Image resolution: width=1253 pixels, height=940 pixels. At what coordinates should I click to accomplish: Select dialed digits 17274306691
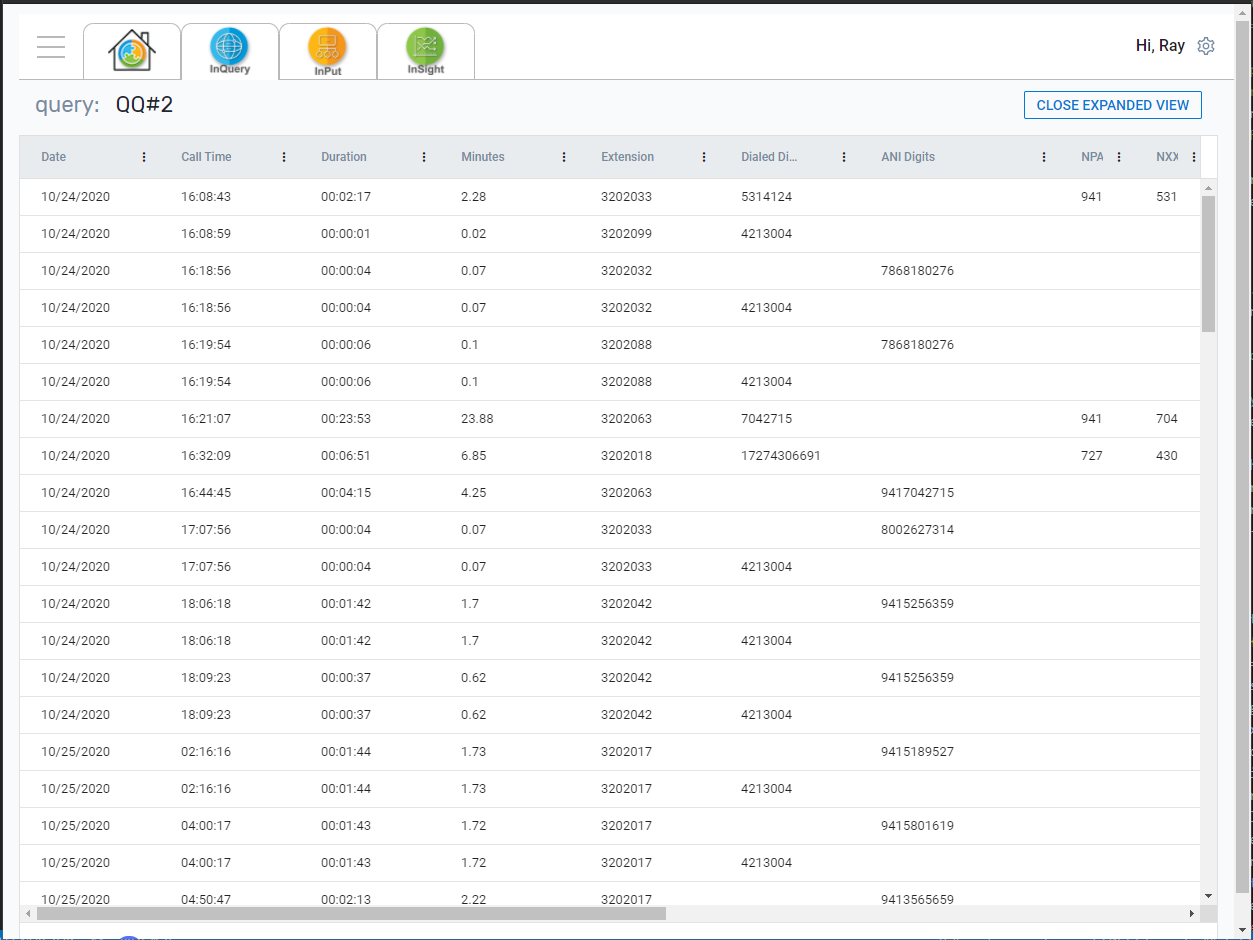pos(781,456)
